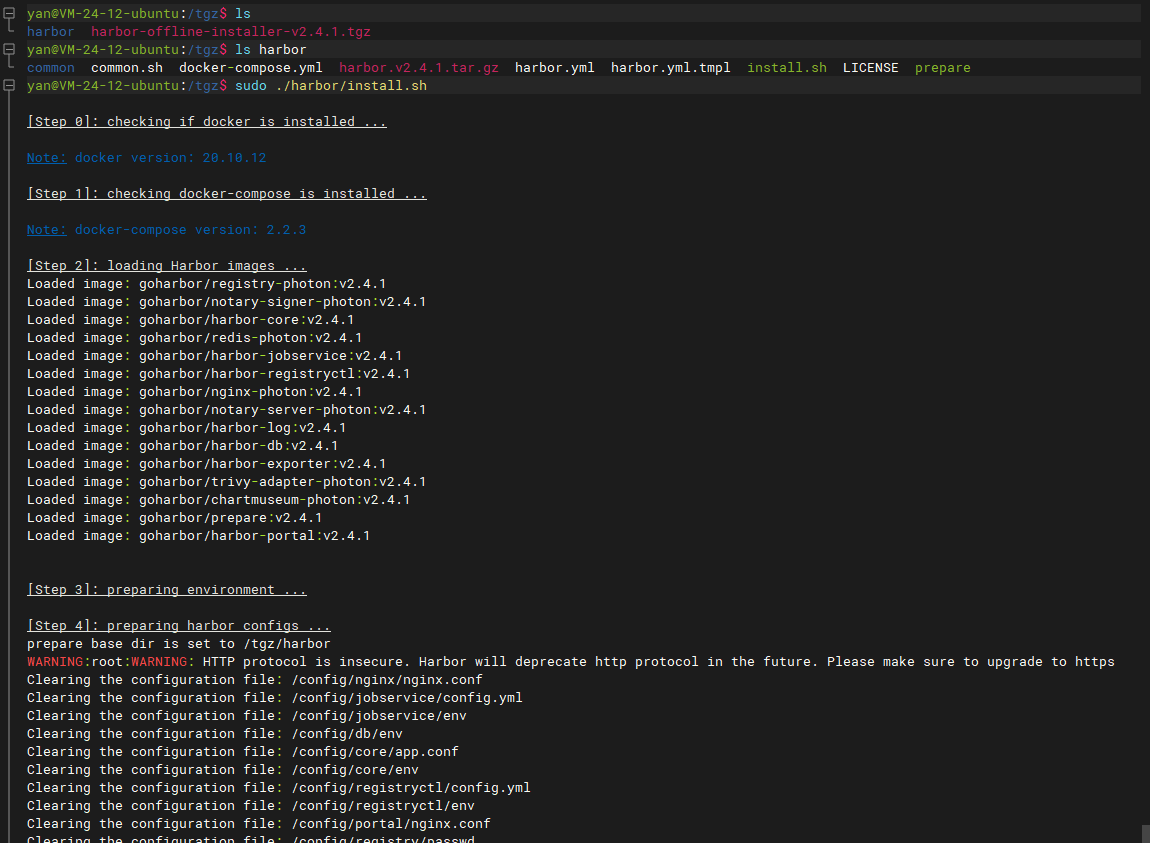Select the harbor.yml.tmpl template file name

click(670, 67)
